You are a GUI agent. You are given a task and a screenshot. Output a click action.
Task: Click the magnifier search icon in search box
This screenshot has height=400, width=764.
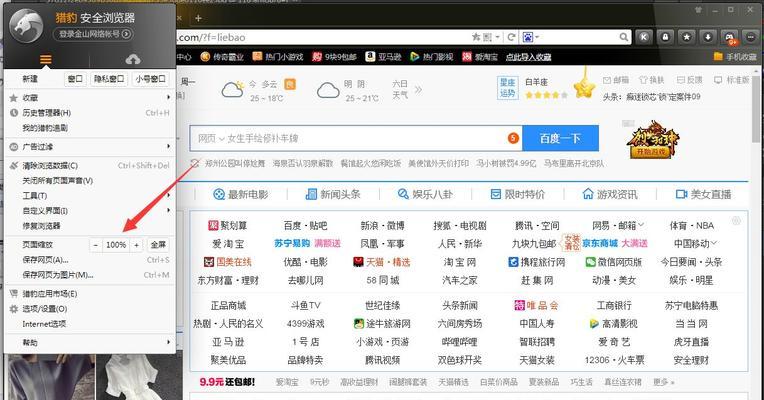[x=624, y=37]
